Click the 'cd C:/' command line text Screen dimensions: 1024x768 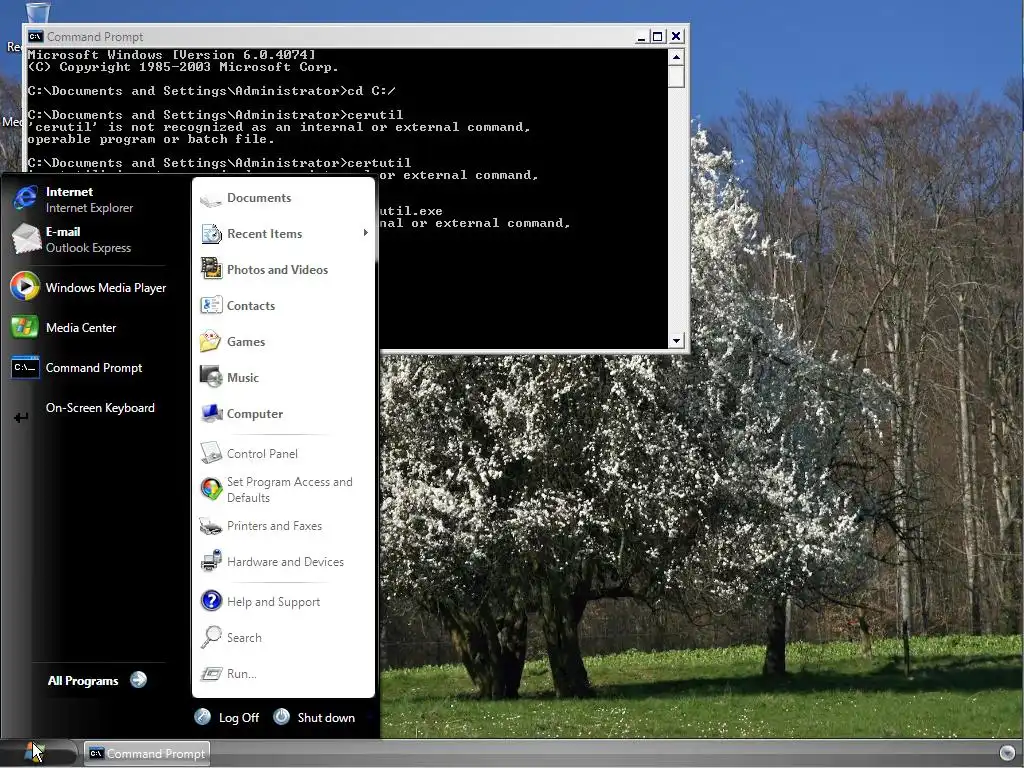click(371, 91)
